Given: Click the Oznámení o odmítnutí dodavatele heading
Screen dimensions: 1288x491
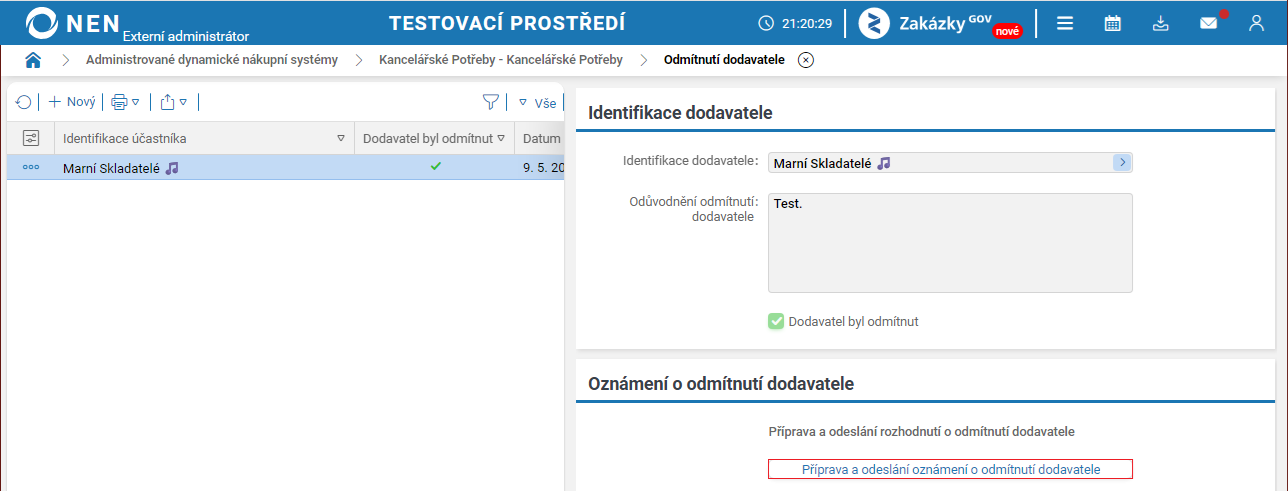Looking at the screenshot, I should pos(721,384).
